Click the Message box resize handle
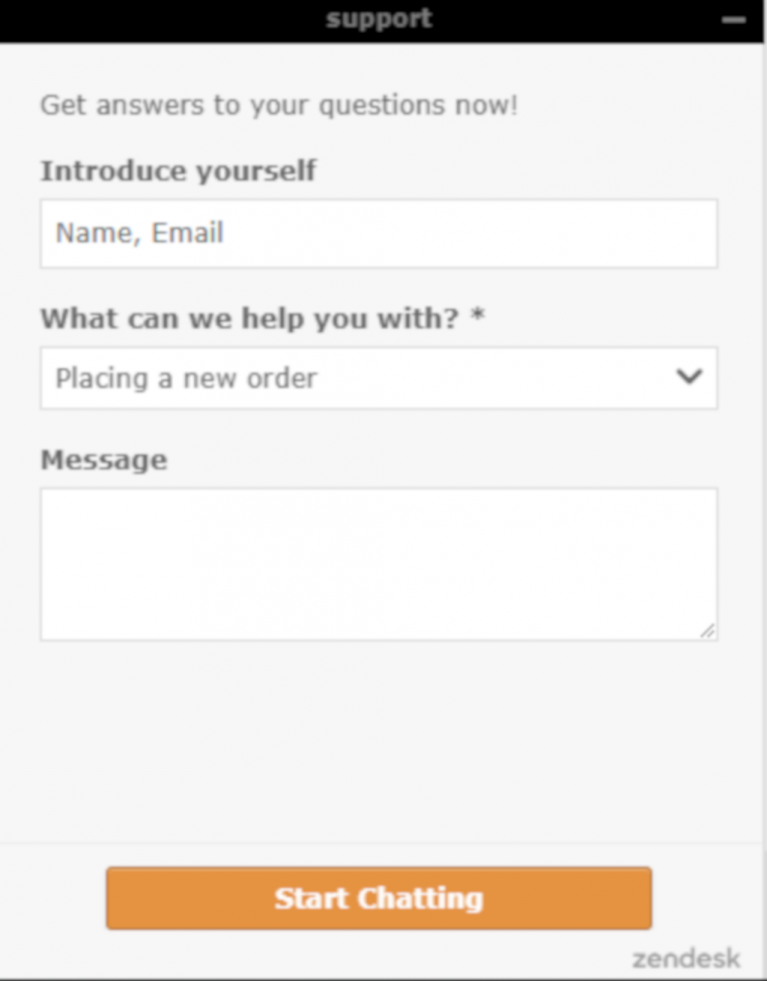 (x=708, y=630)
